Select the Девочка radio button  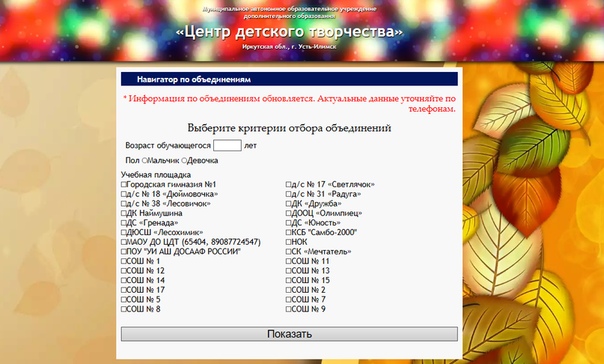pyautogui.click(x=184, y=161)
